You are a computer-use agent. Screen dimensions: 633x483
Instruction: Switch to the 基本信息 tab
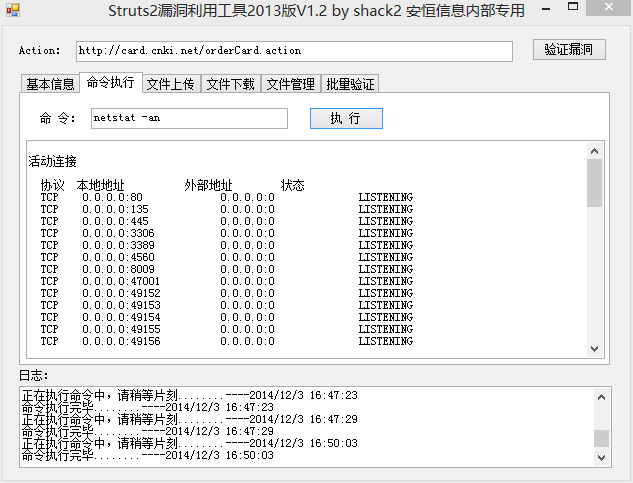click(x=50, y=84)
